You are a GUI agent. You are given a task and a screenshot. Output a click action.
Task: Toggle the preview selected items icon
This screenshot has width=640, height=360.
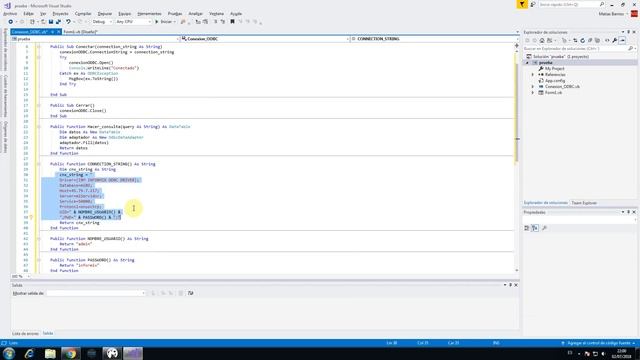click(622, 40)
